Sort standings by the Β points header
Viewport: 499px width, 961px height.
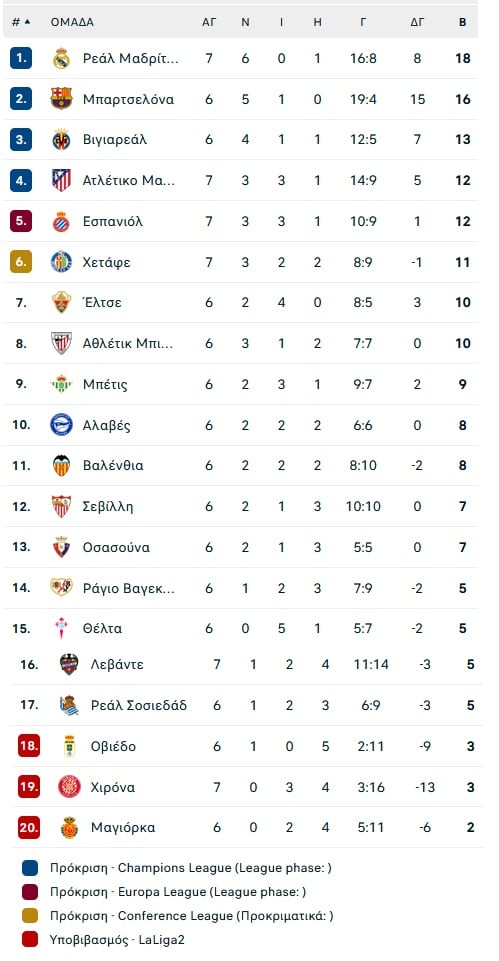pyautogui.click(x=463, y=23)
